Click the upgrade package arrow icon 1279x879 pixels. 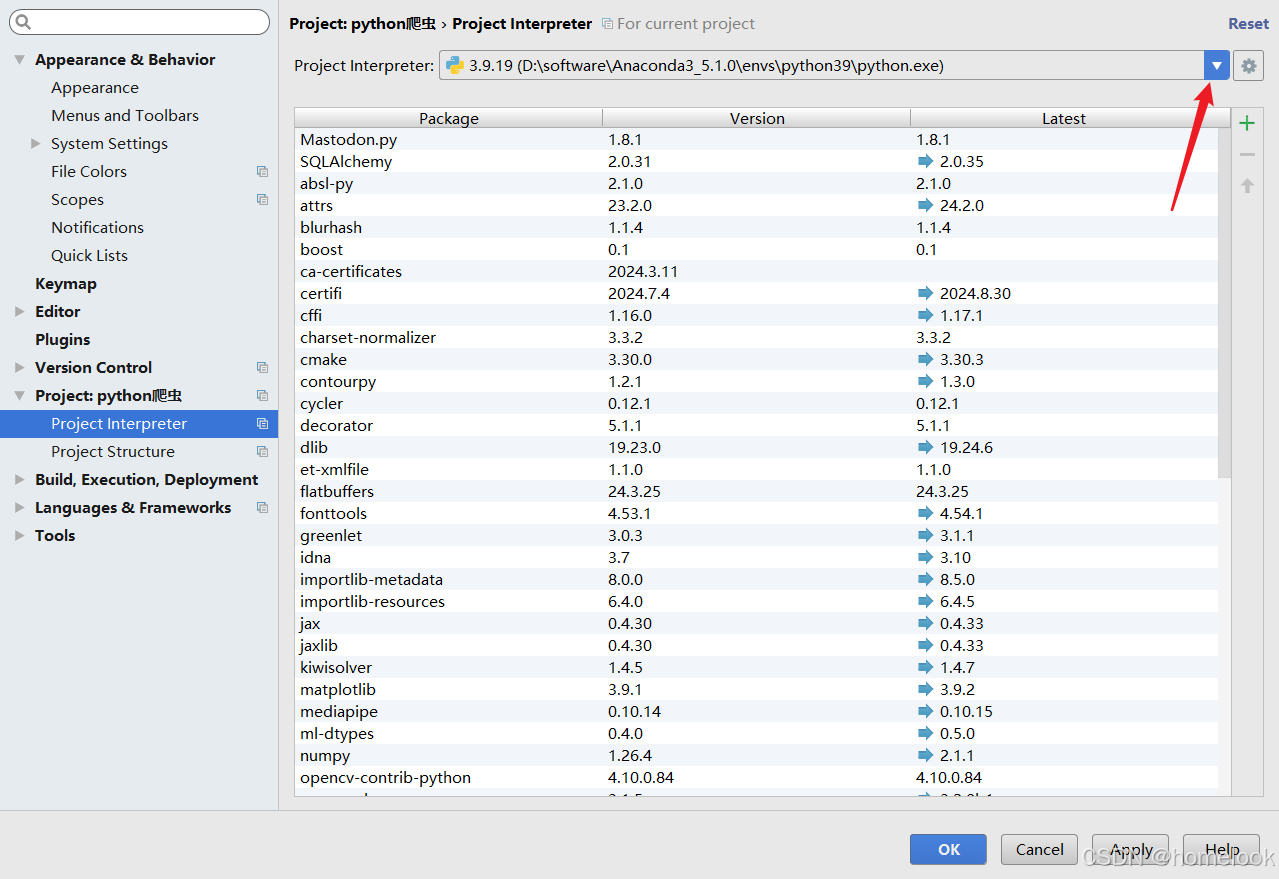pos(1247,186)
